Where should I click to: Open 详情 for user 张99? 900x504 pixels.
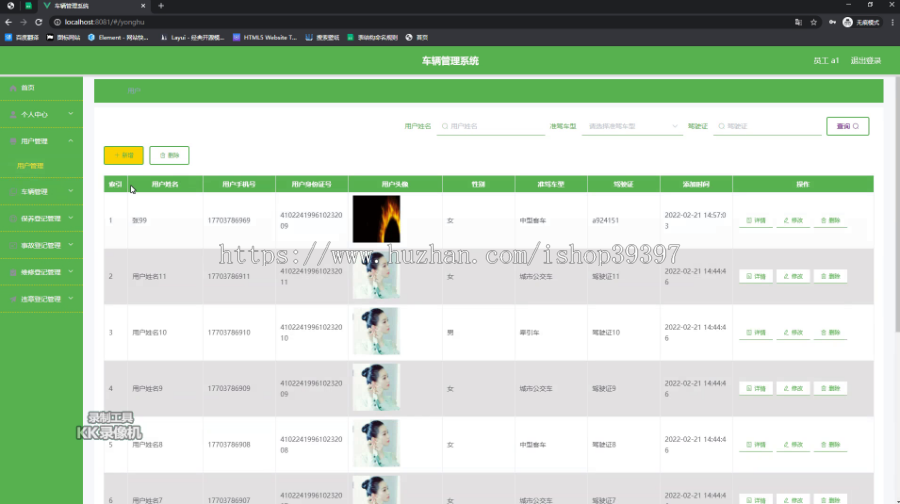[x=756, y=220]
